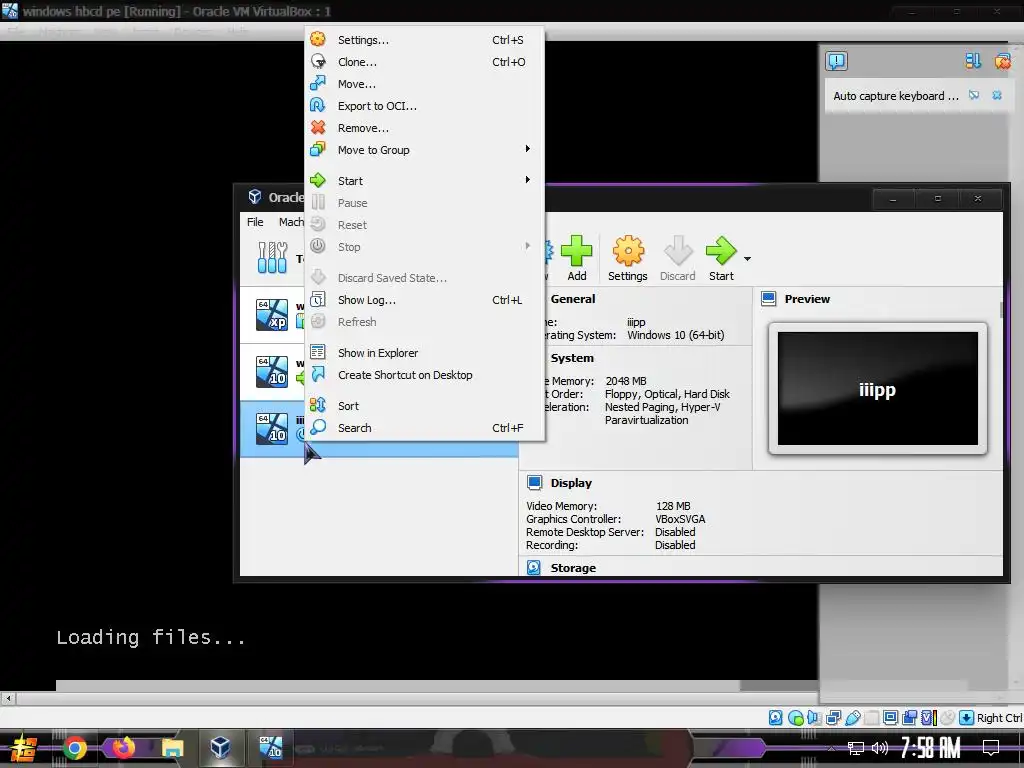Click the Storage section header
This screenshot has width=1024, height=768.
(572, 568)
